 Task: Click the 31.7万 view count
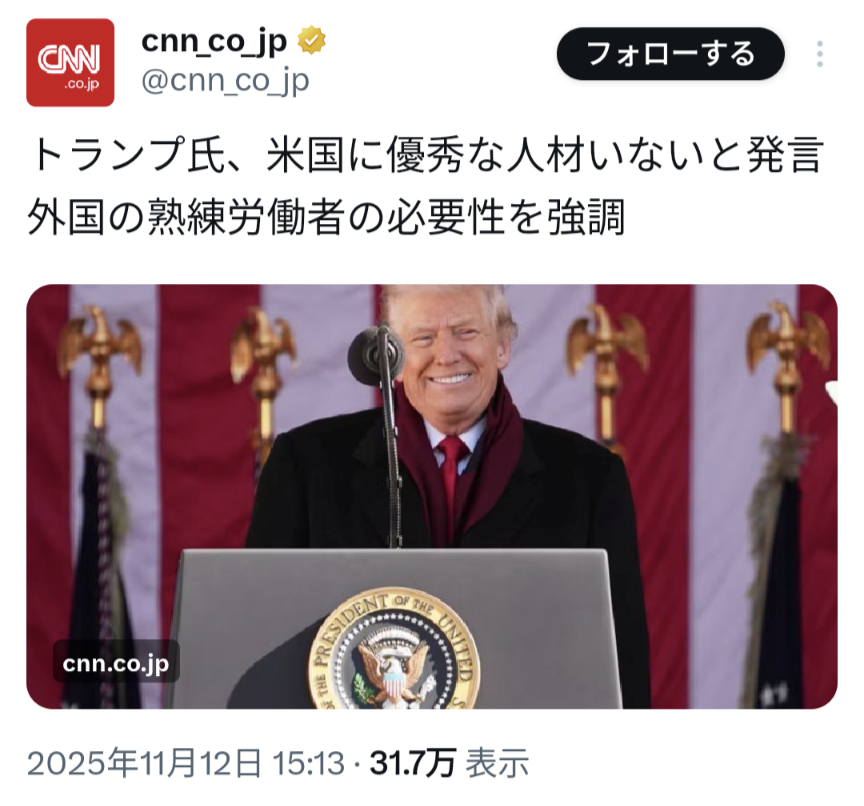[413, 764]
